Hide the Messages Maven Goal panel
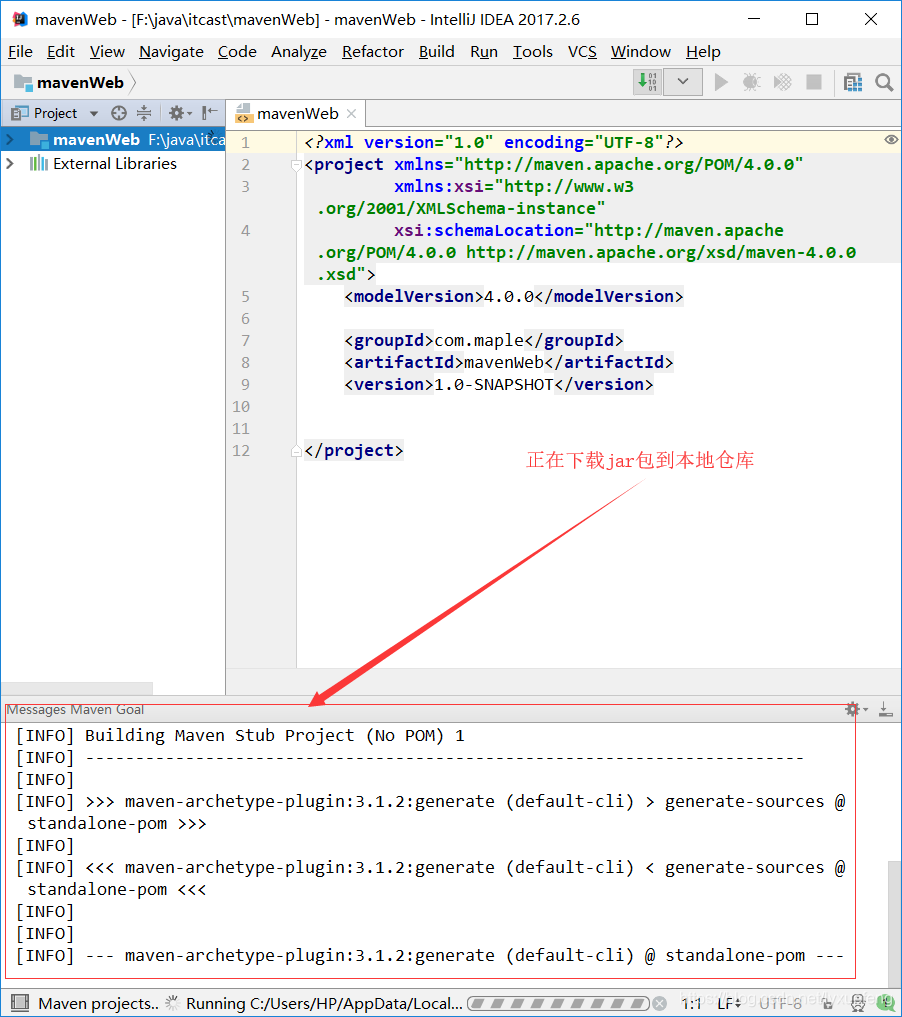 (x=886, y=709)
